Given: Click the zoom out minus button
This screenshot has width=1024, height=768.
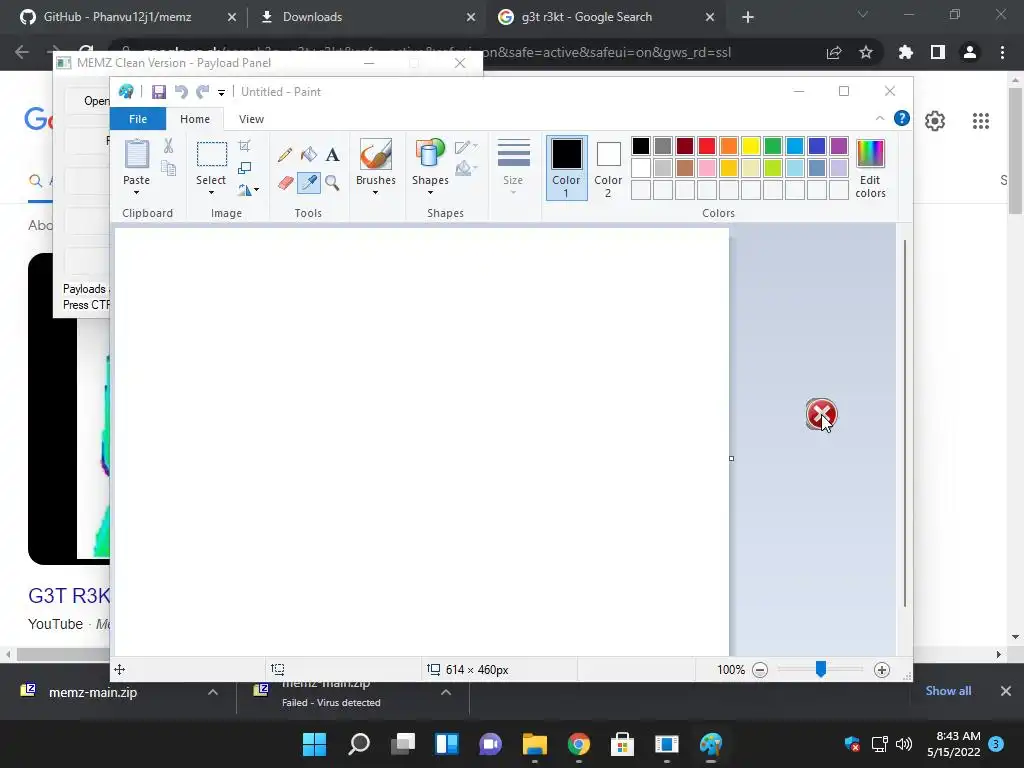Looking at the screenshot, I should [x=760, y=670].
